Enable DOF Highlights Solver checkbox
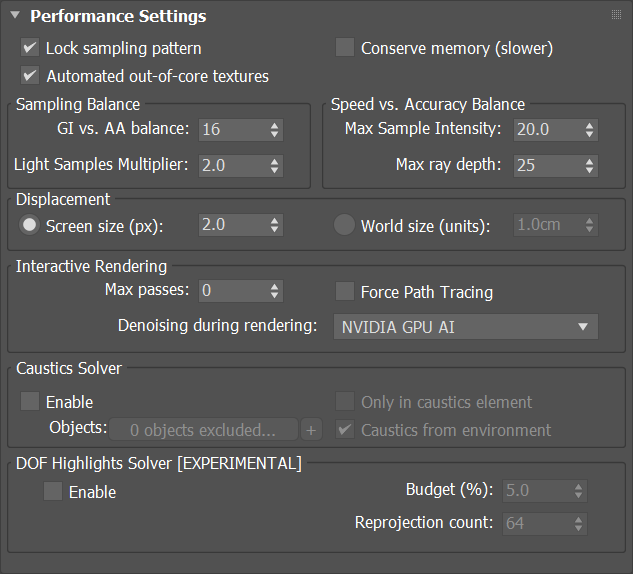633x574 pixels. (53, 491)
